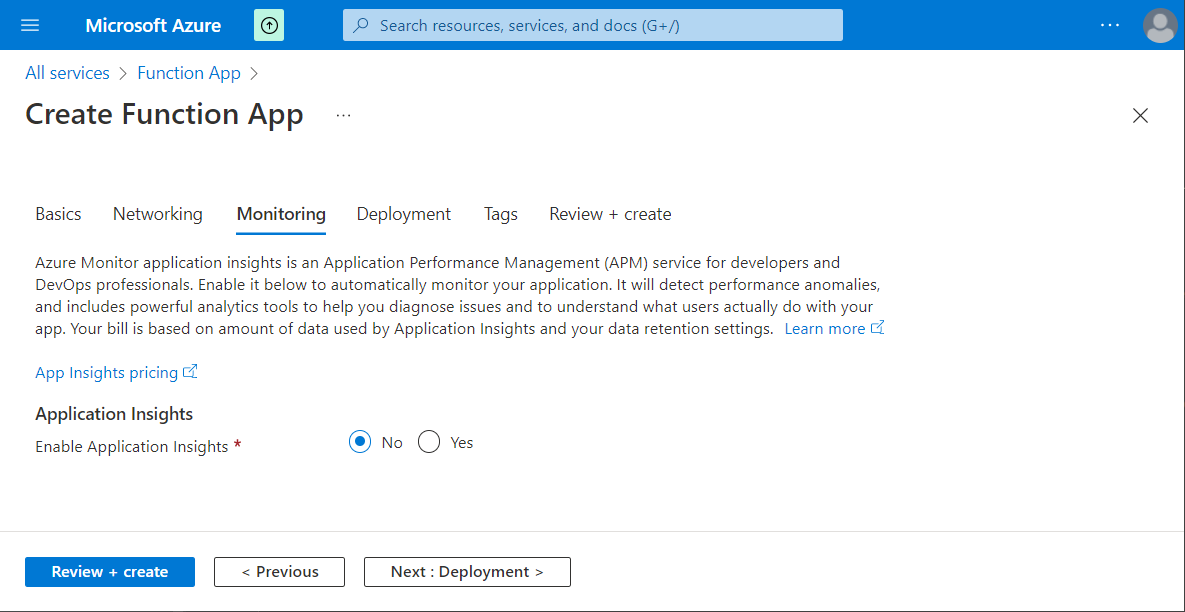Select the Monitoring tab

(281, 215)
